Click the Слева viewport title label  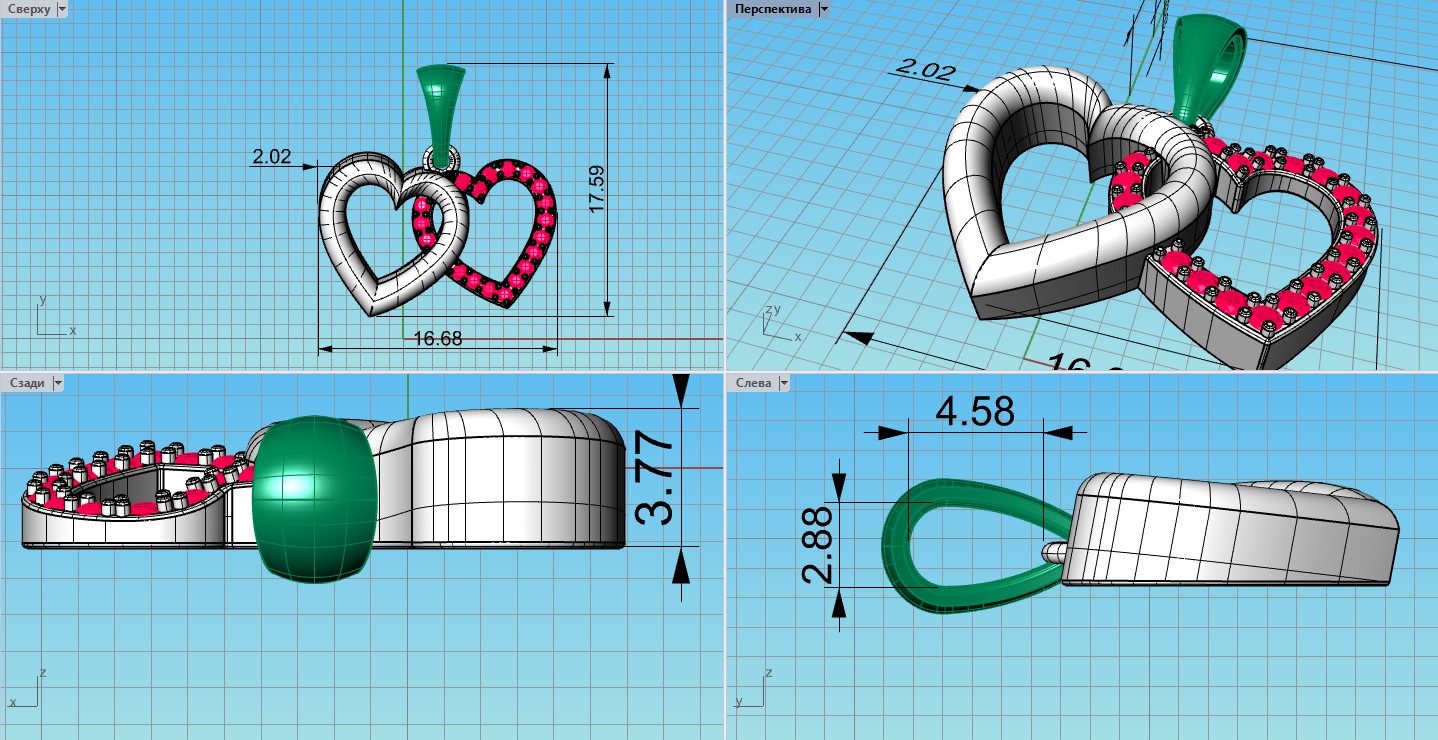pos(753,383)
